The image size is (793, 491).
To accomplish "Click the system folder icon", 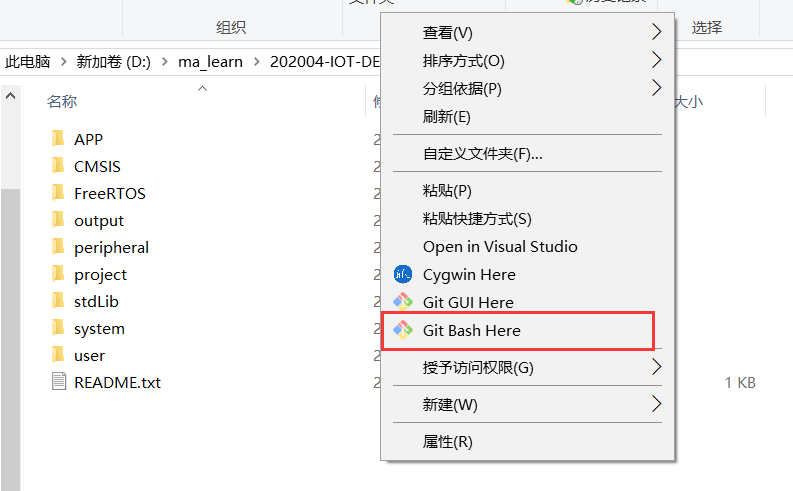I will click(x=58, y=328).
